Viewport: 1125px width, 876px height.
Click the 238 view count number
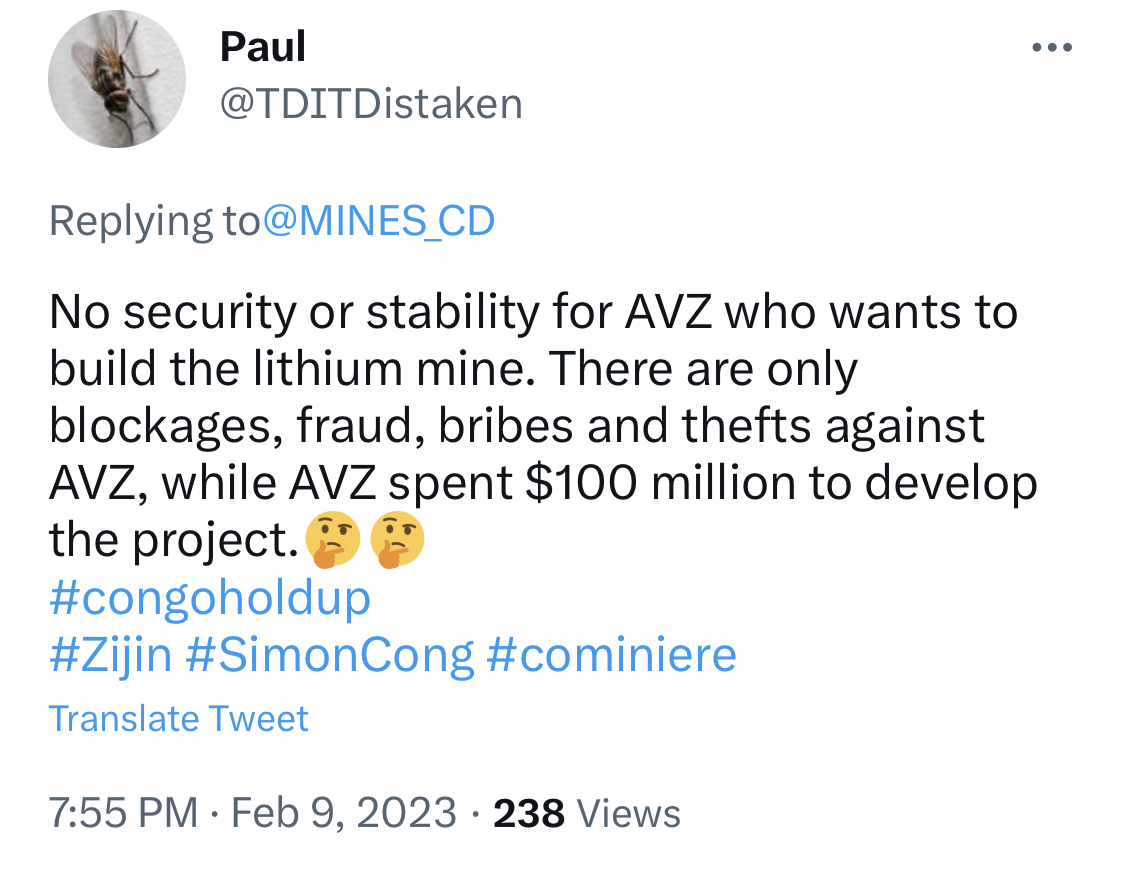tap(530, 813)
